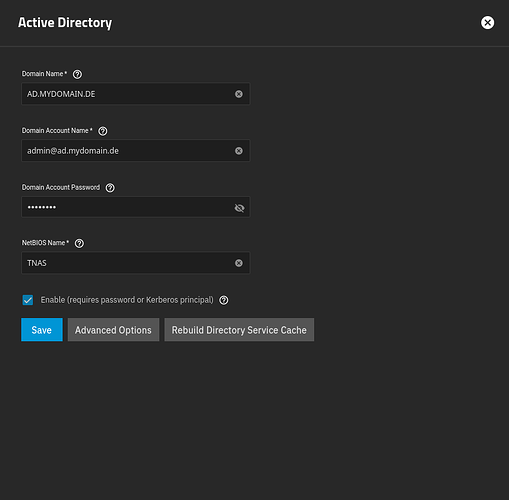Open Advanced Options
This screenshot has width=509, height=500.
113,330
